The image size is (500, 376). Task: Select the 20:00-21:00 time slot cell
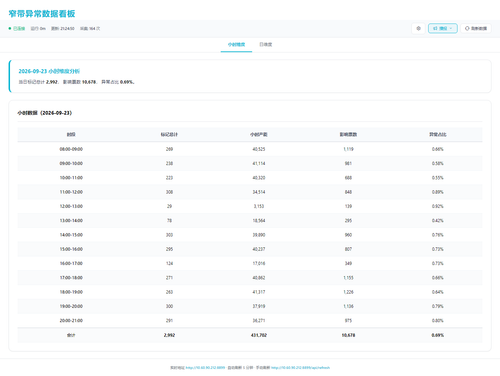(71, 321)
